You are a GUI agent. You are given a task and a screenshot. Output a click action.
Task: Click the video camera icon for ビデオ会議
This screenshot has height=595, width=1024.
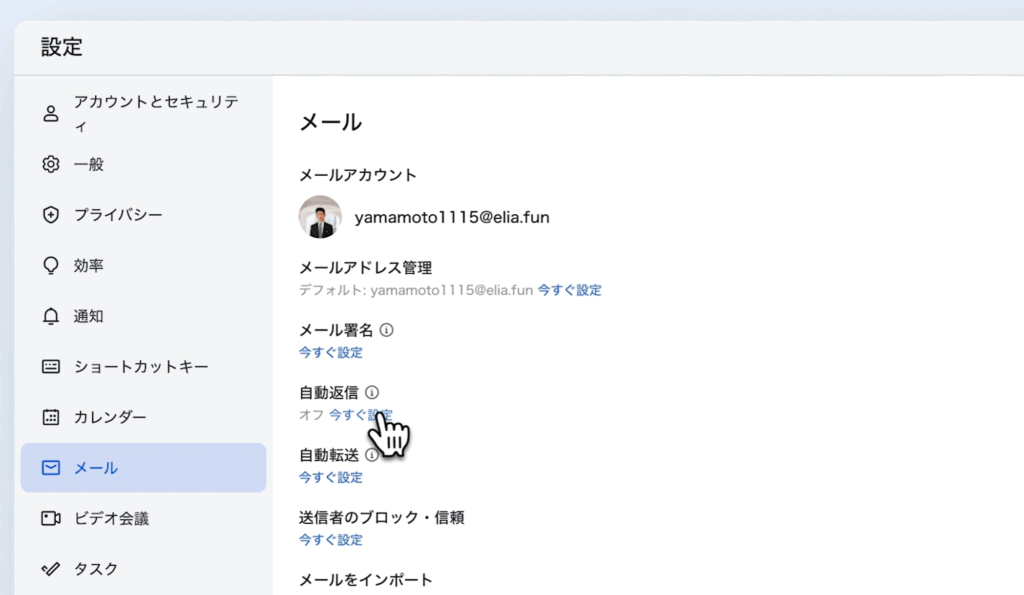coord(50,518)
